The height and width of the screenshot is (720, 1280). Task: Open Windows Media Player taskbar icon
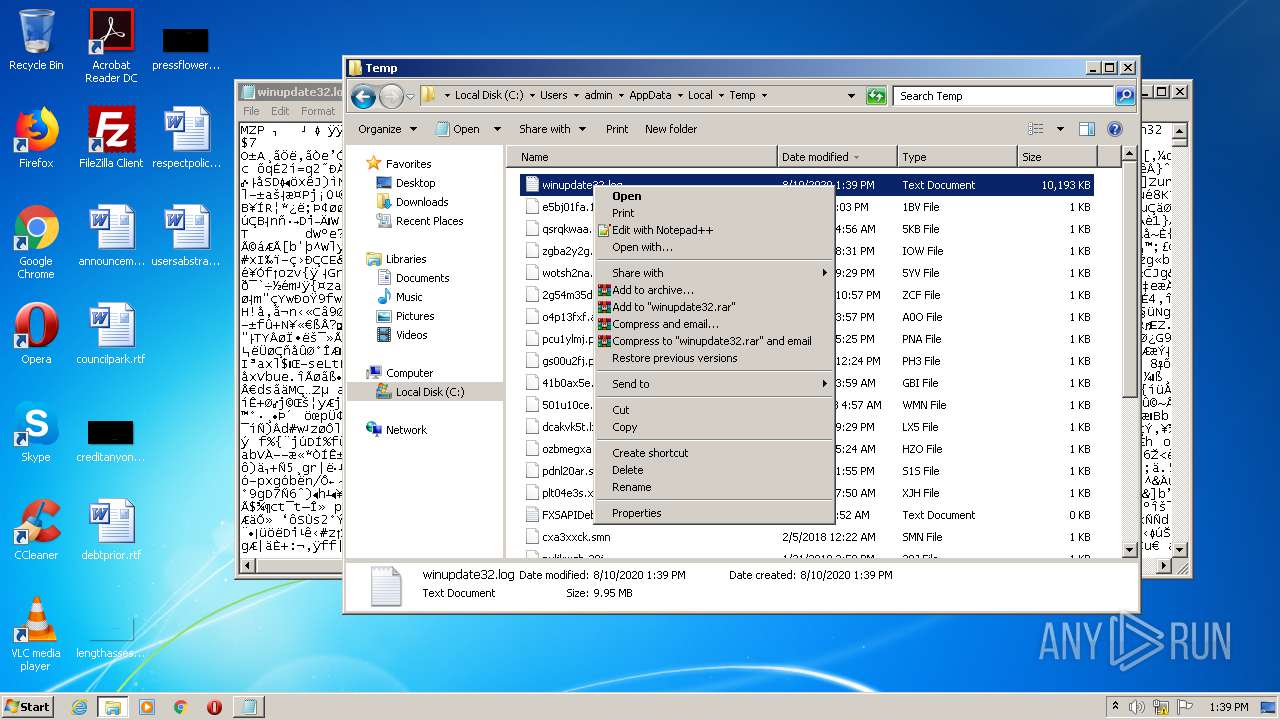pyautogui.click(x=147, y=707)
